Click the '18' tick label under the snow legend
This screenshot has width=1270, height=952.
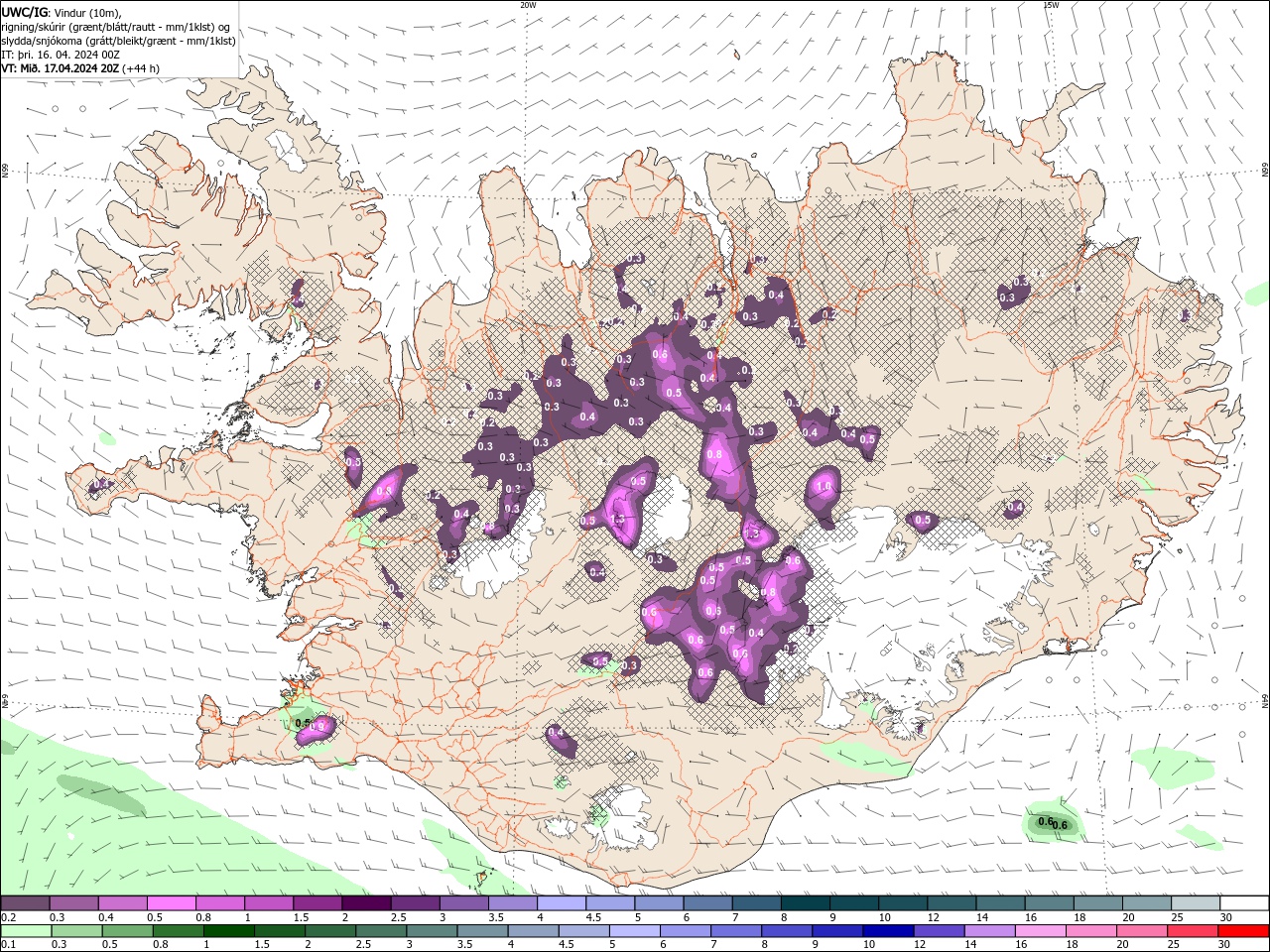click(x=1079, y=917)
